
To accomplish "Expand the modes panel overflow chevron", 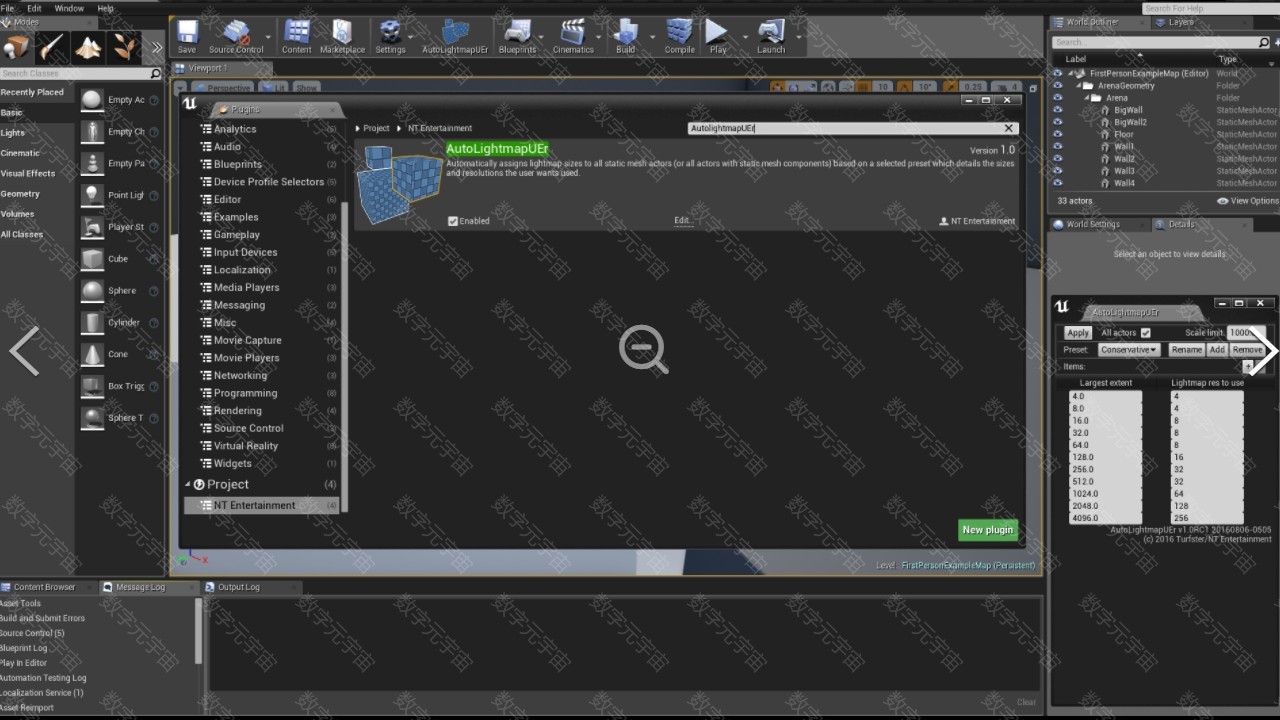I will (x=156, y=47).
